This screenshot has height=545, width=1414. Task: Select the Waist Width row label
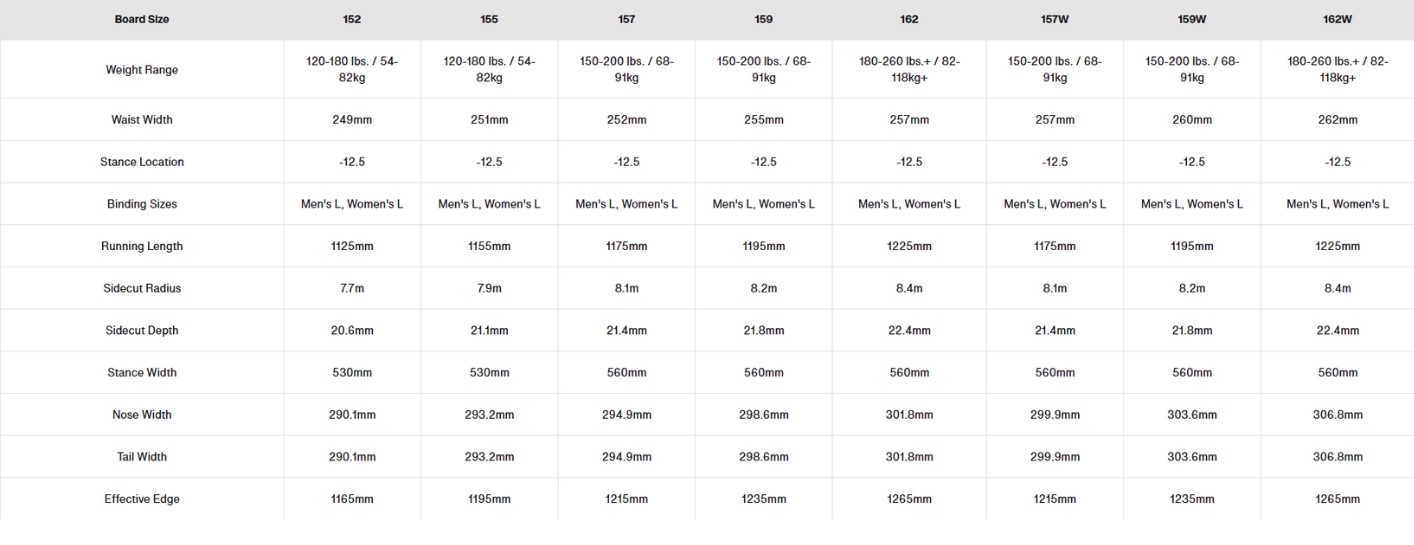[x=141, y=120]
